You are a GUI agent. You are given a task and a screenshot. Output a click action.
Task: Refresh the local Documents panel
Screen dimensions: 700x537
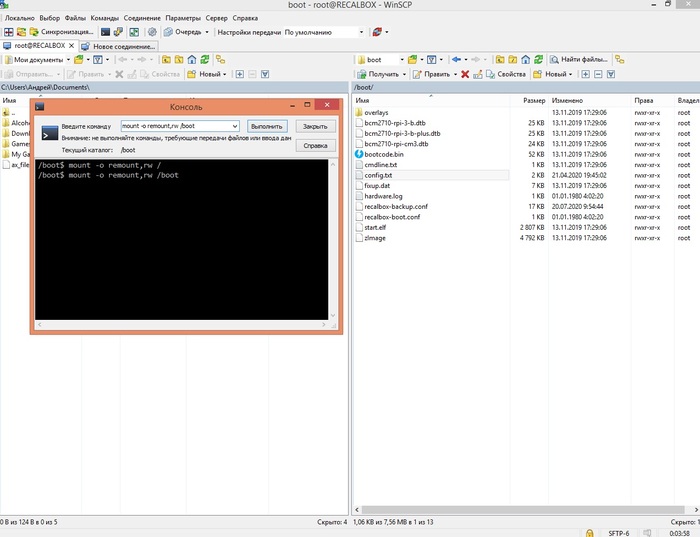click(x=206, y=60)
